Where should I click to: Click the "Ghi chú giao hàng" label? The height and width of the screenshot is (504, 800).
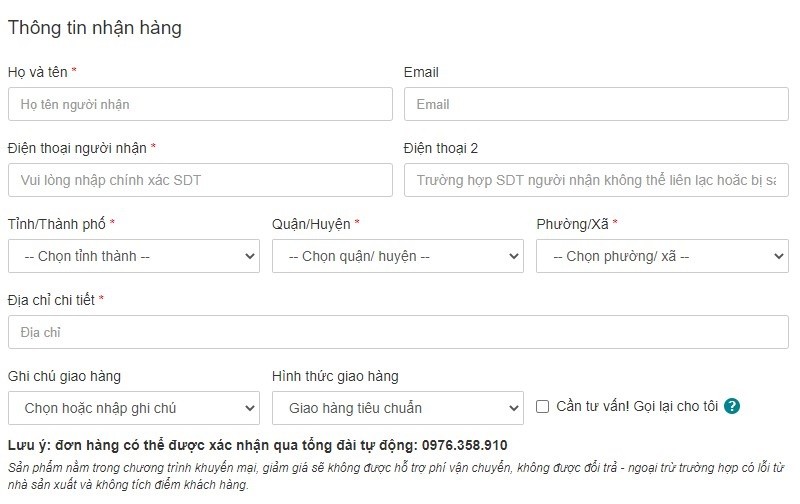pos(71,376)
